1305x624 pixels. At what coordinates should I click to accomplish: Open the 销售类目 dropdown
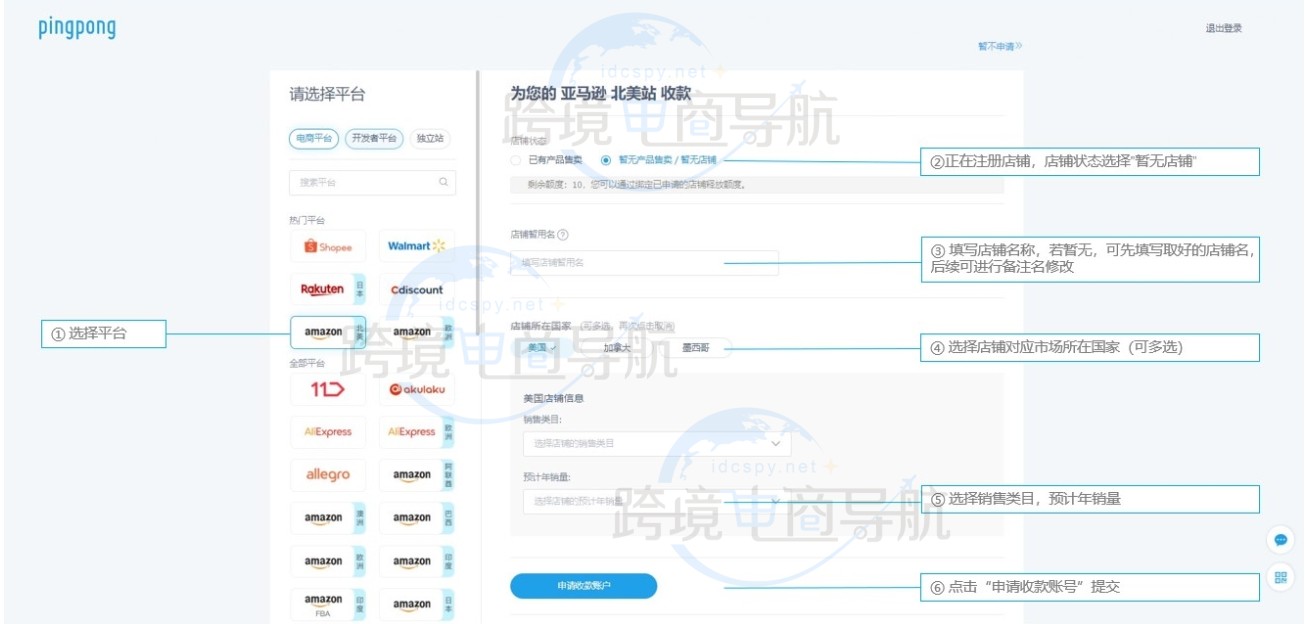656,443
